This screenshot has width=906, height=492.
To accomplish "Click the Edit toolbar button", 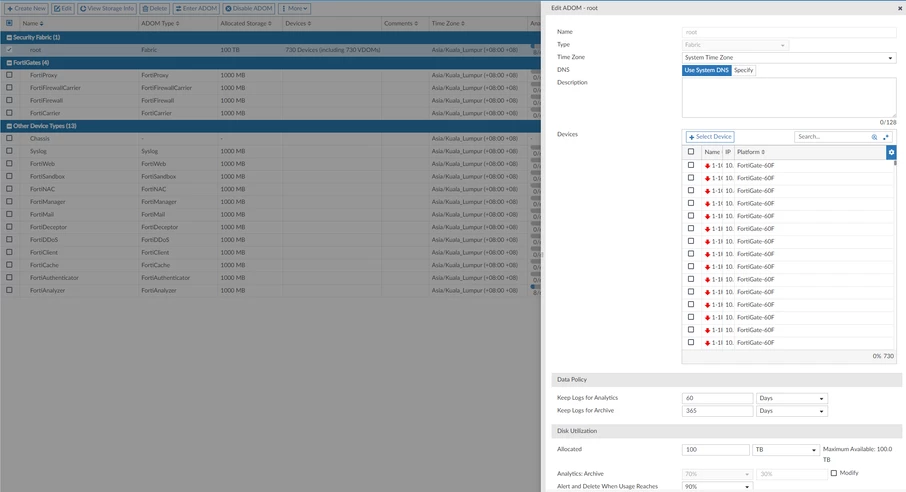I will pos(63,9).
